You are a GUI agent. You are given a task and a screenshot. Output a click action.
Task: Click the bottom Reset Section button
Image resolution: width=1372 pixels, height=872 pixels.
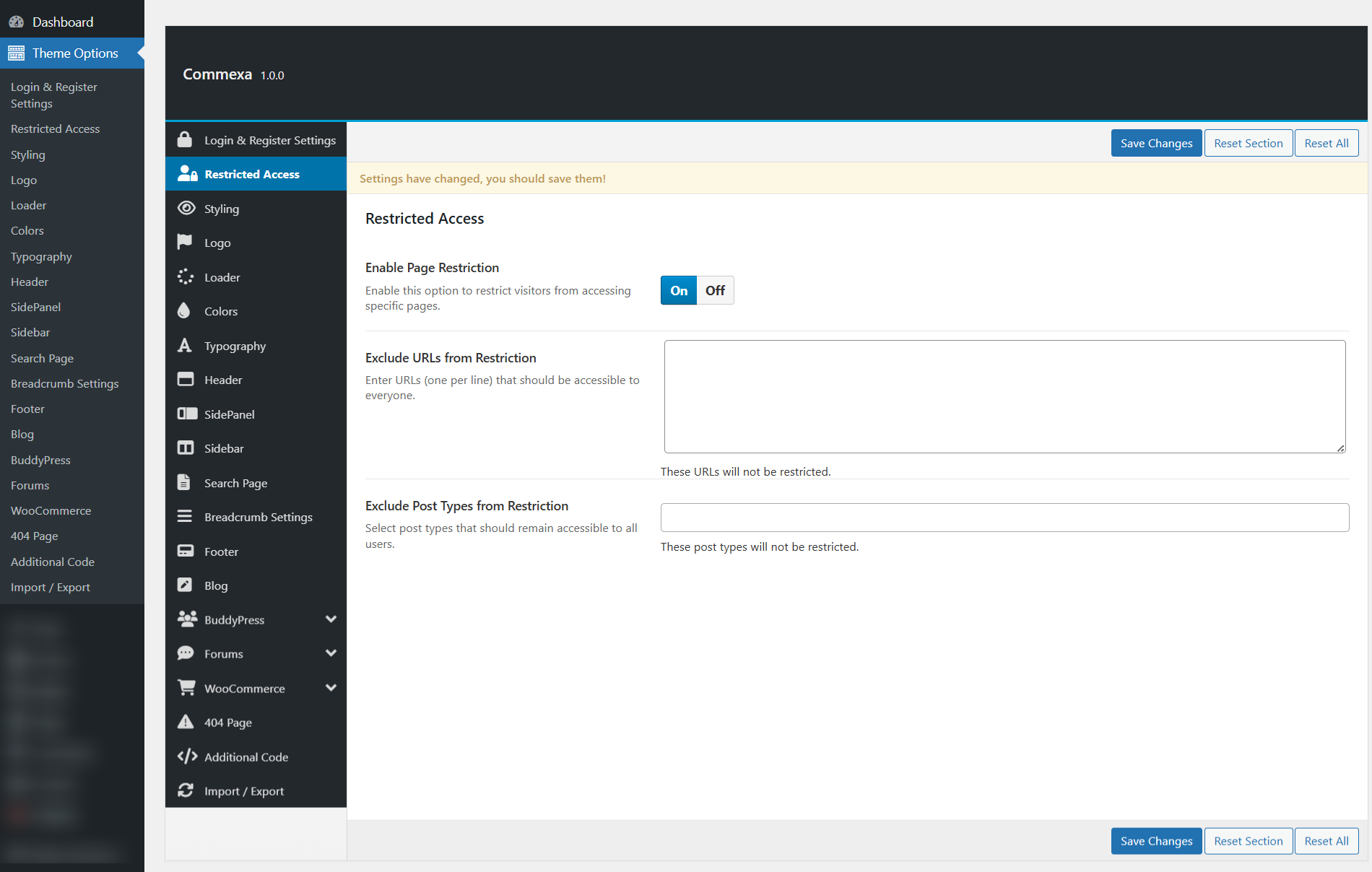point(1248,841)
